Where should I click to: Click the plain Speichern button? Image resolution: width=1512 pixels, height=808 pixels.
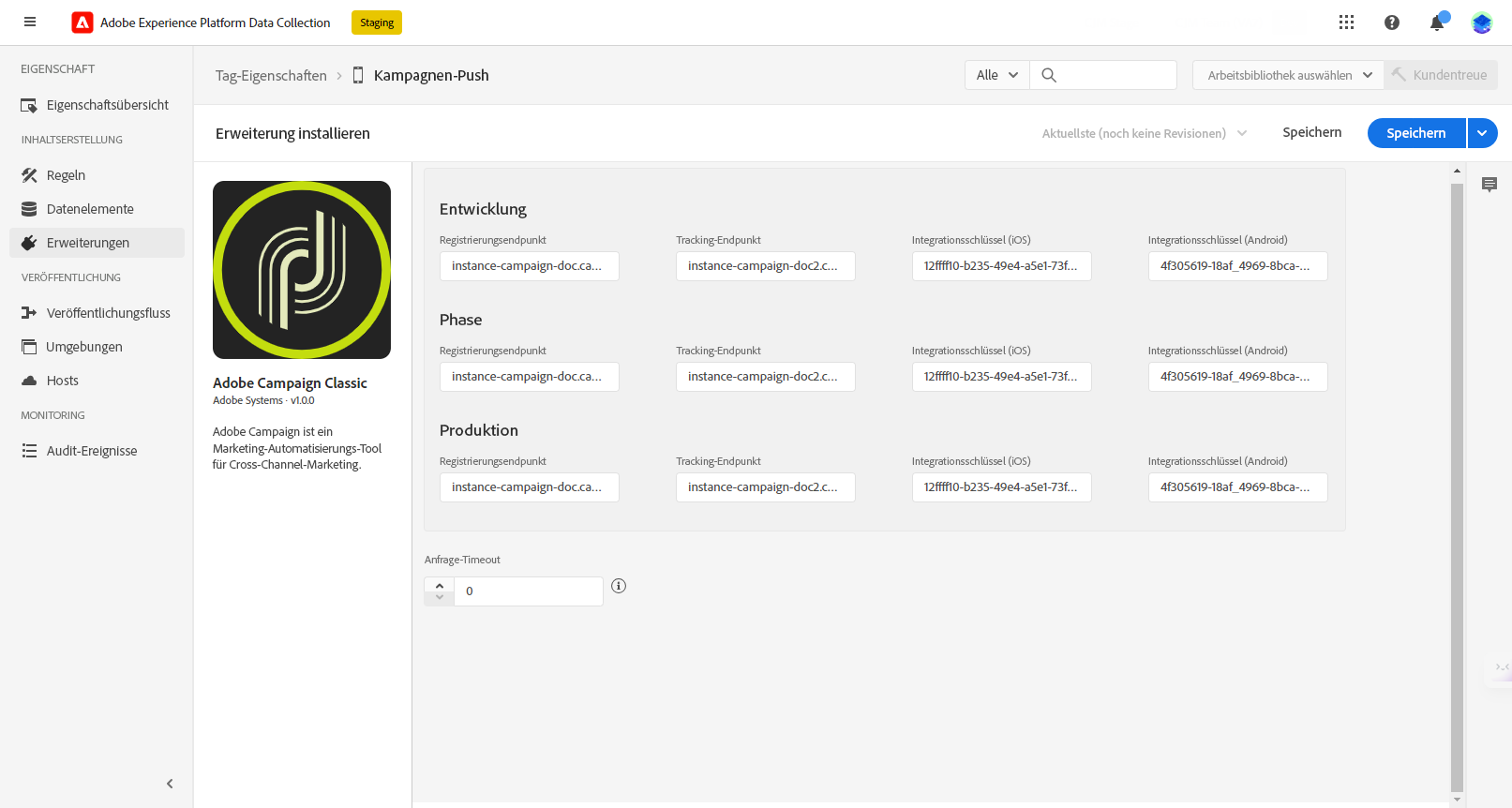[1312, 132]
